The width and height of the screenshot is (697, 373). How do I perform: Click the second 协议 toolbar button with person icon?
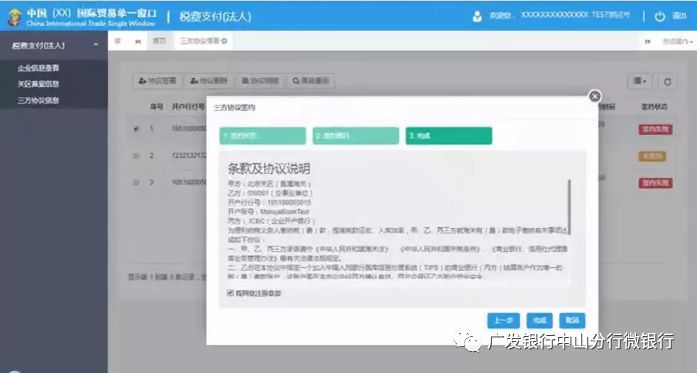click(x=208, y=81)
